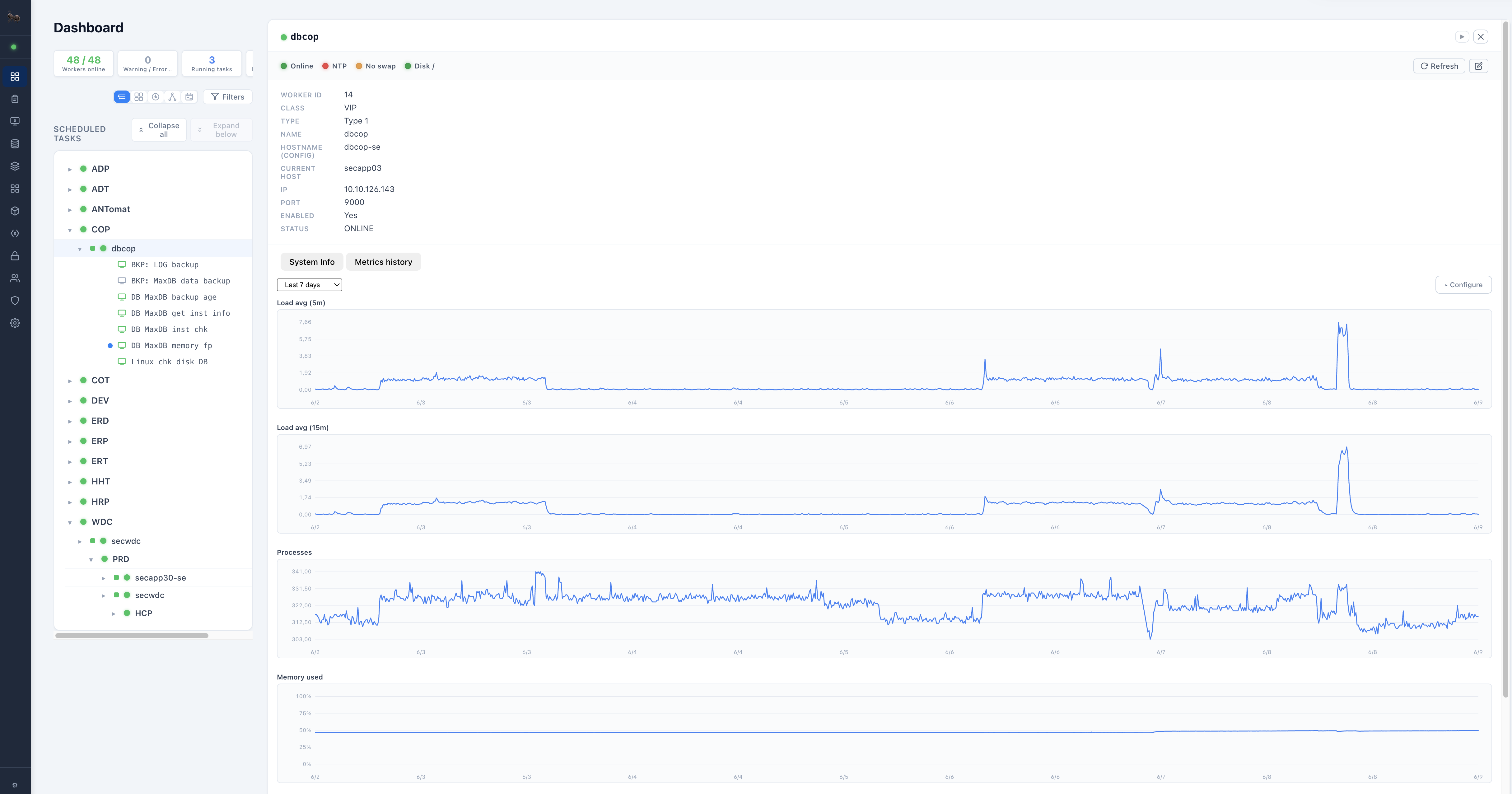Click the green square beside the first secwdc
The image size is (1512, 794).
click(93, 540)
